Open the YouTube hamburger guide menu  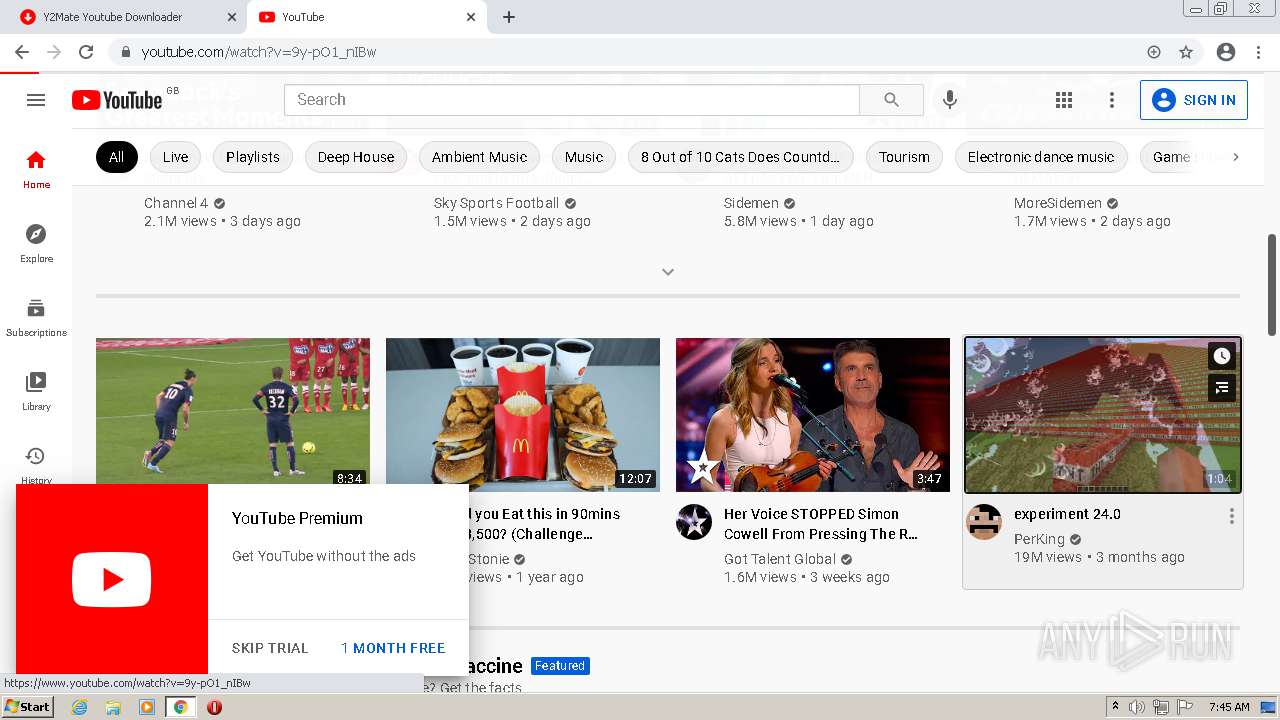(36, 100)
